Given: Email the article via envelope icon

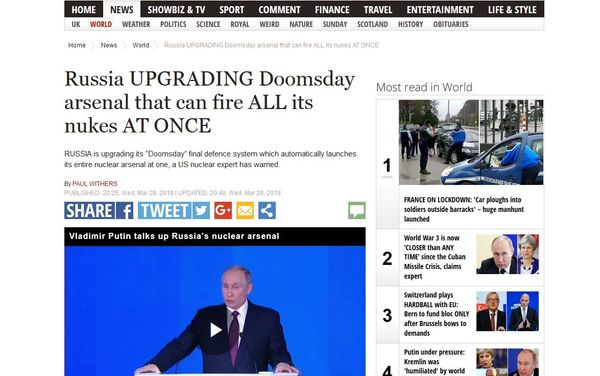Looking at the screenshot, I should click(245, 211).
